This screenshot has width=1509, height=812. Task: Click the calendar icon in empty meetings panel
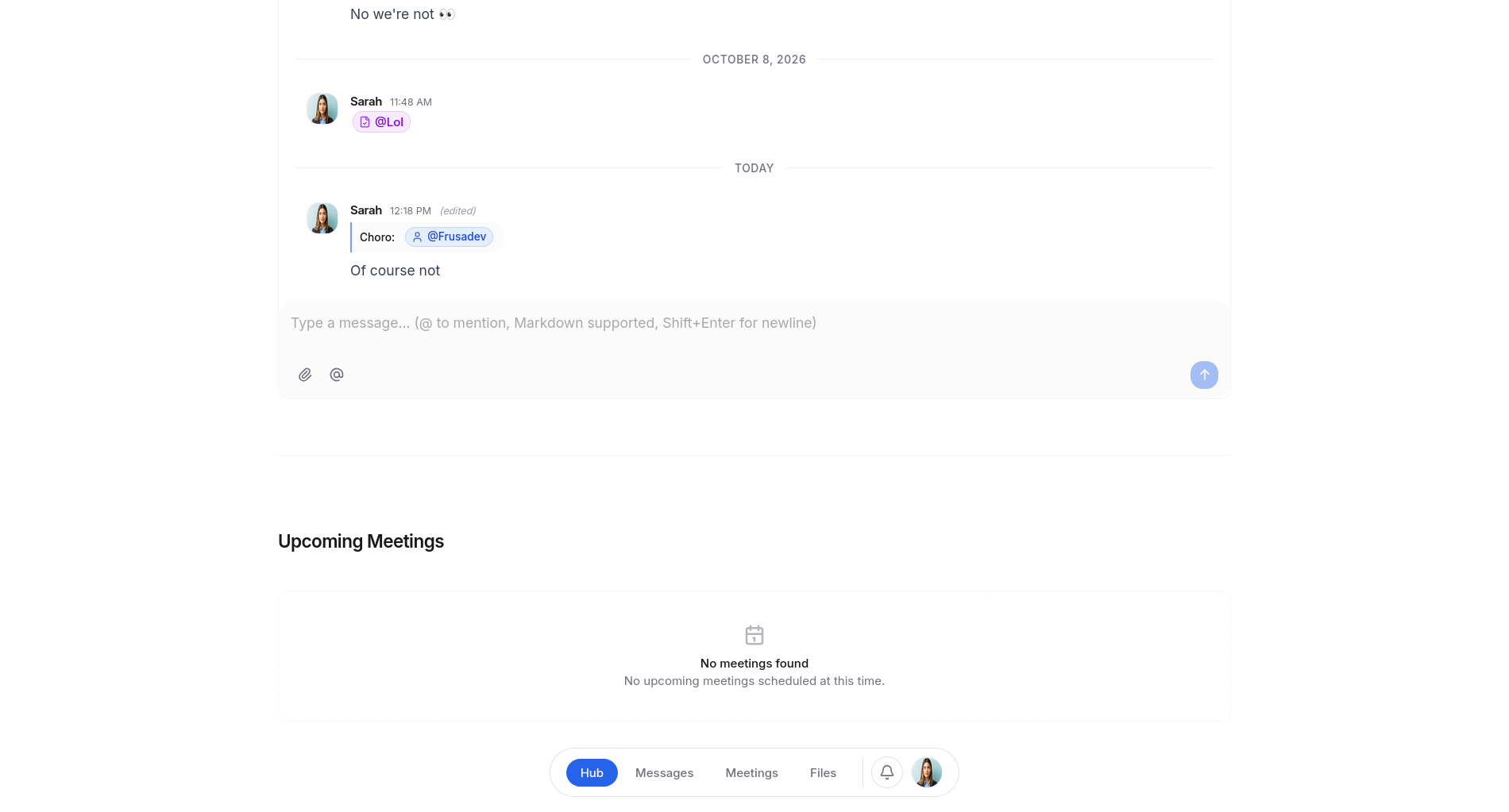(754, 635)
